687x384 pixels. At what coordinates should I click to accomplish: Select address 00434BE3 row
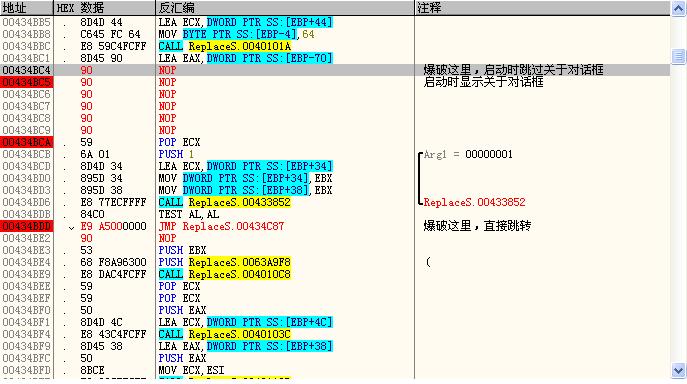tap(27, 250)
